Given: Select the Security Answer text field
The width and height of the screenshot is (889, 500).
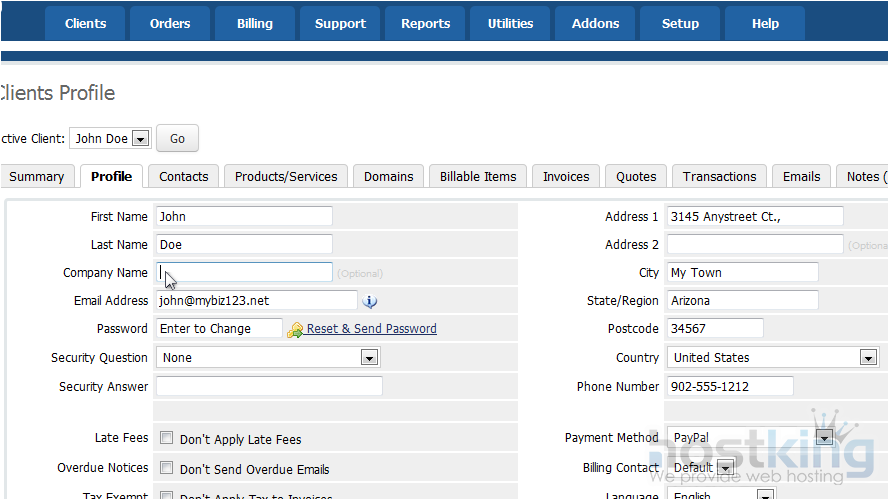Looking at the screenshot, I should 268,387.
